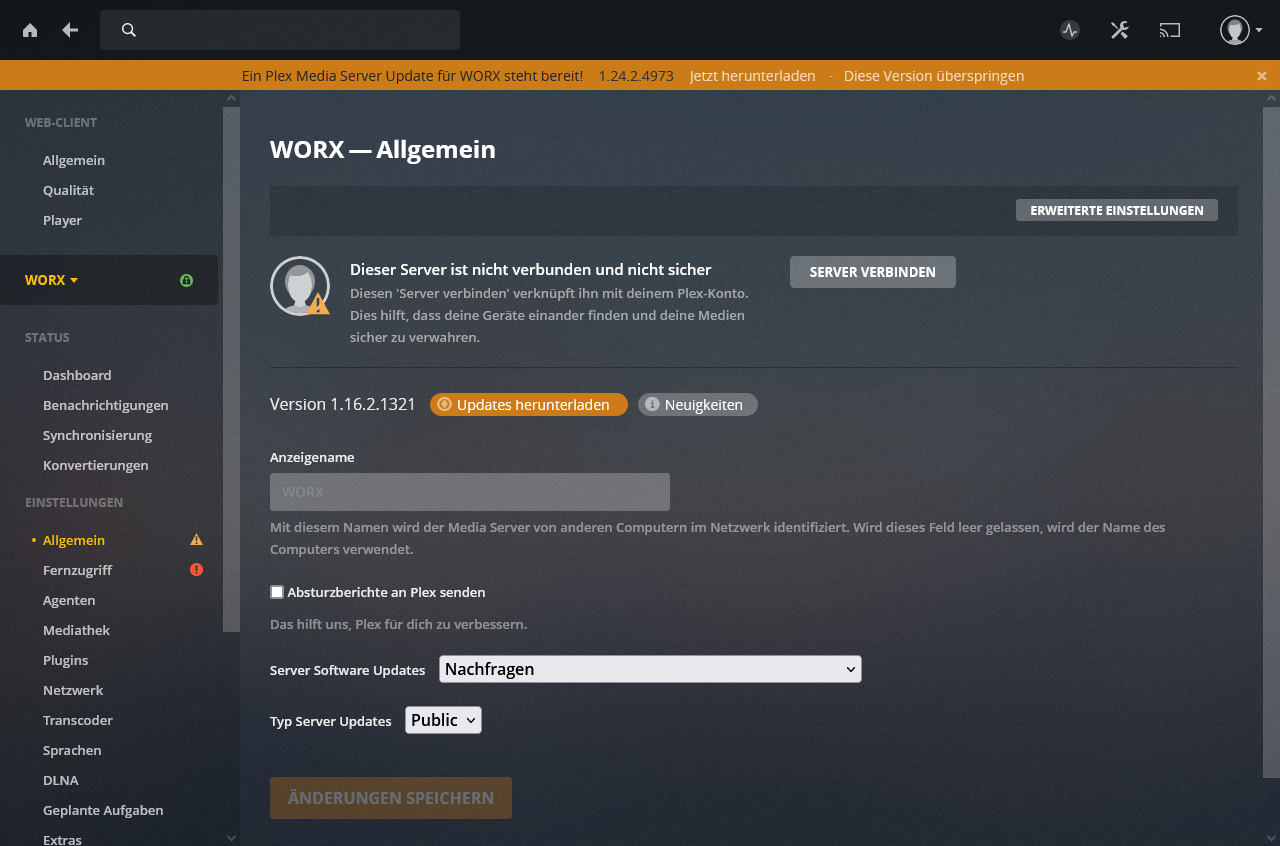The image size is (1280, 846).
Task: Click the back arrow icon
Action: click(70, 30)
